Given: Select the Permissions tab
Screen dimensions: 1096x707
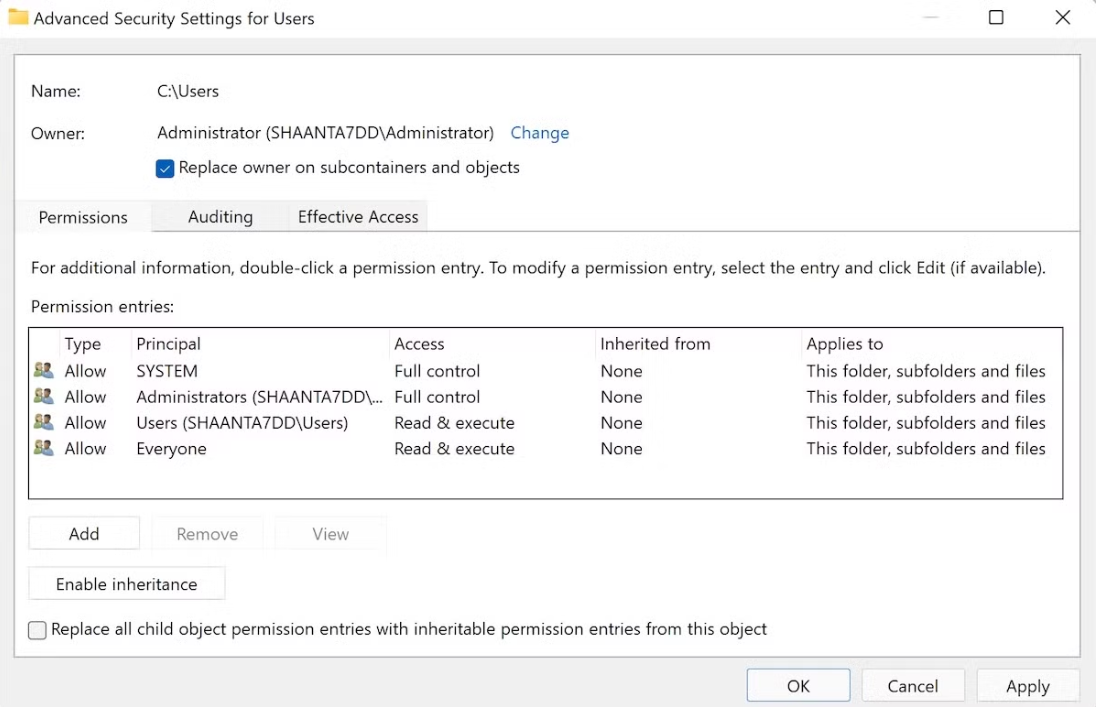Looking at the screenshot, I should (83, 216).
